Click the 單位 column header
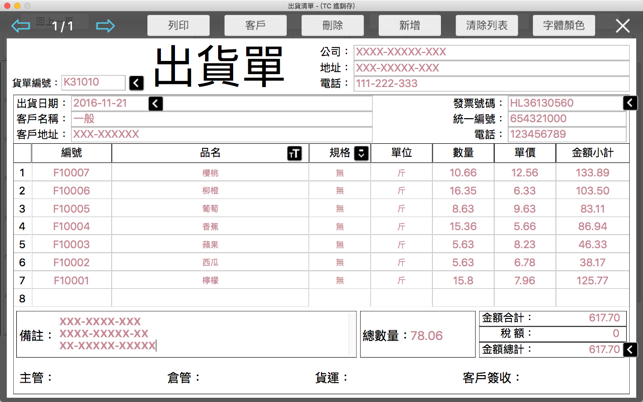The image size is (643, 402). click(x=401, y=153)
